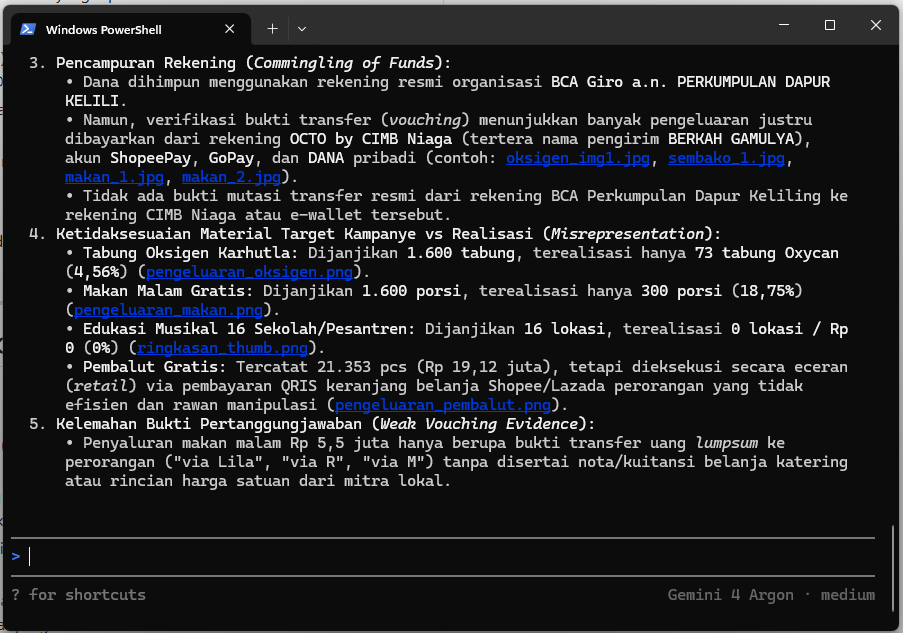
Task: Open the pengeluaran_pembalut.png link
Action: click(443, 405)
